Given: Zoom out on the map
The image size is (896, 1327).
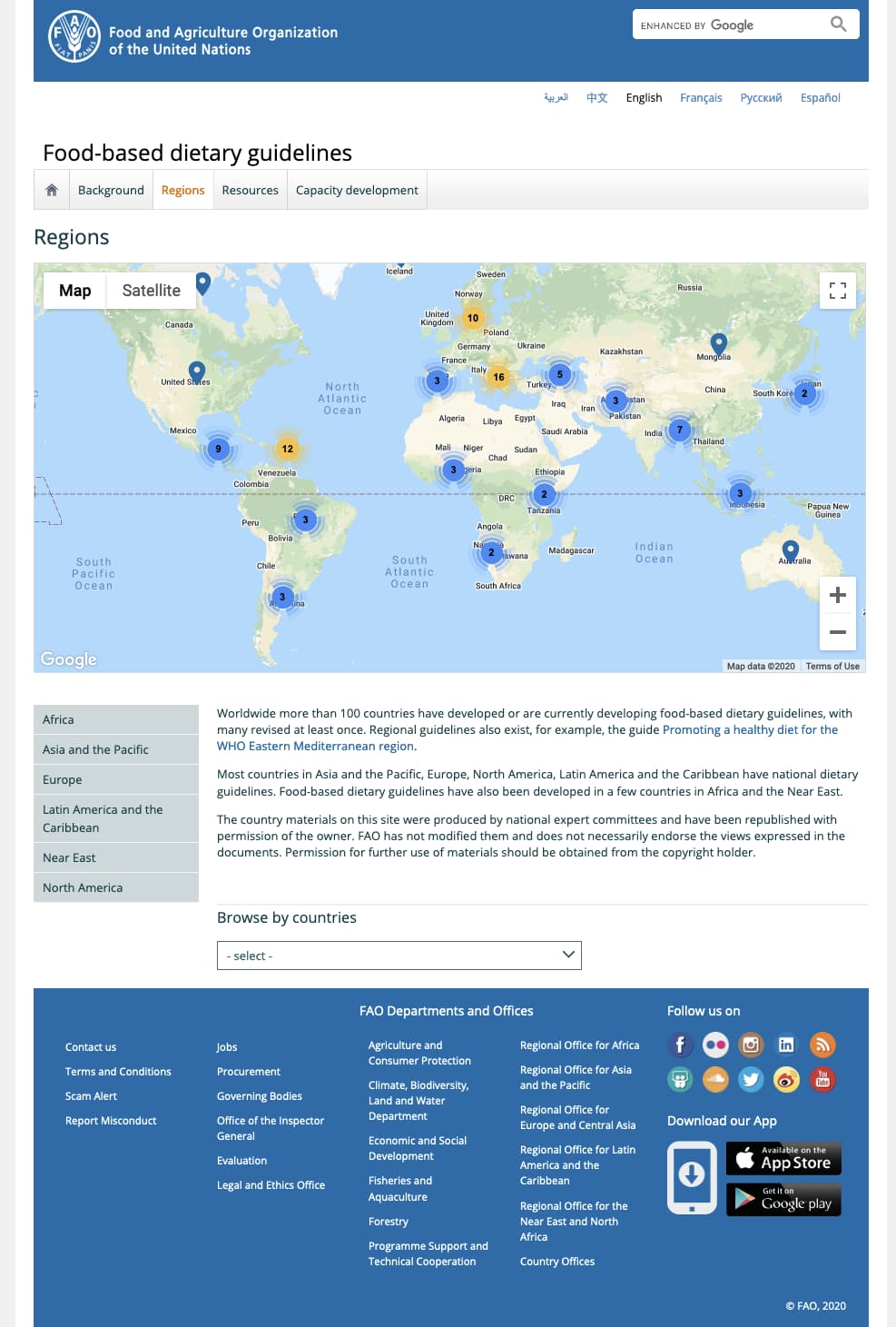Looking at the screenshot, I should [x=838, y=632].
